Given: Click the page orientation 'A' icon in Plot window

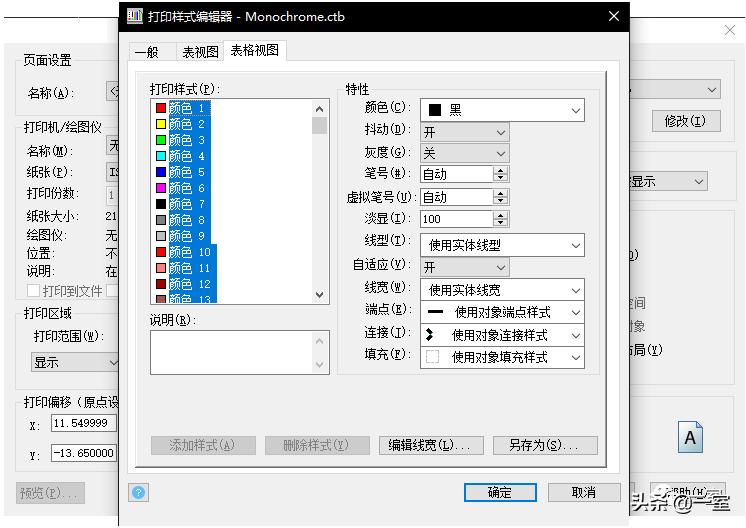Looking at the screenshot, I should 690,437.
